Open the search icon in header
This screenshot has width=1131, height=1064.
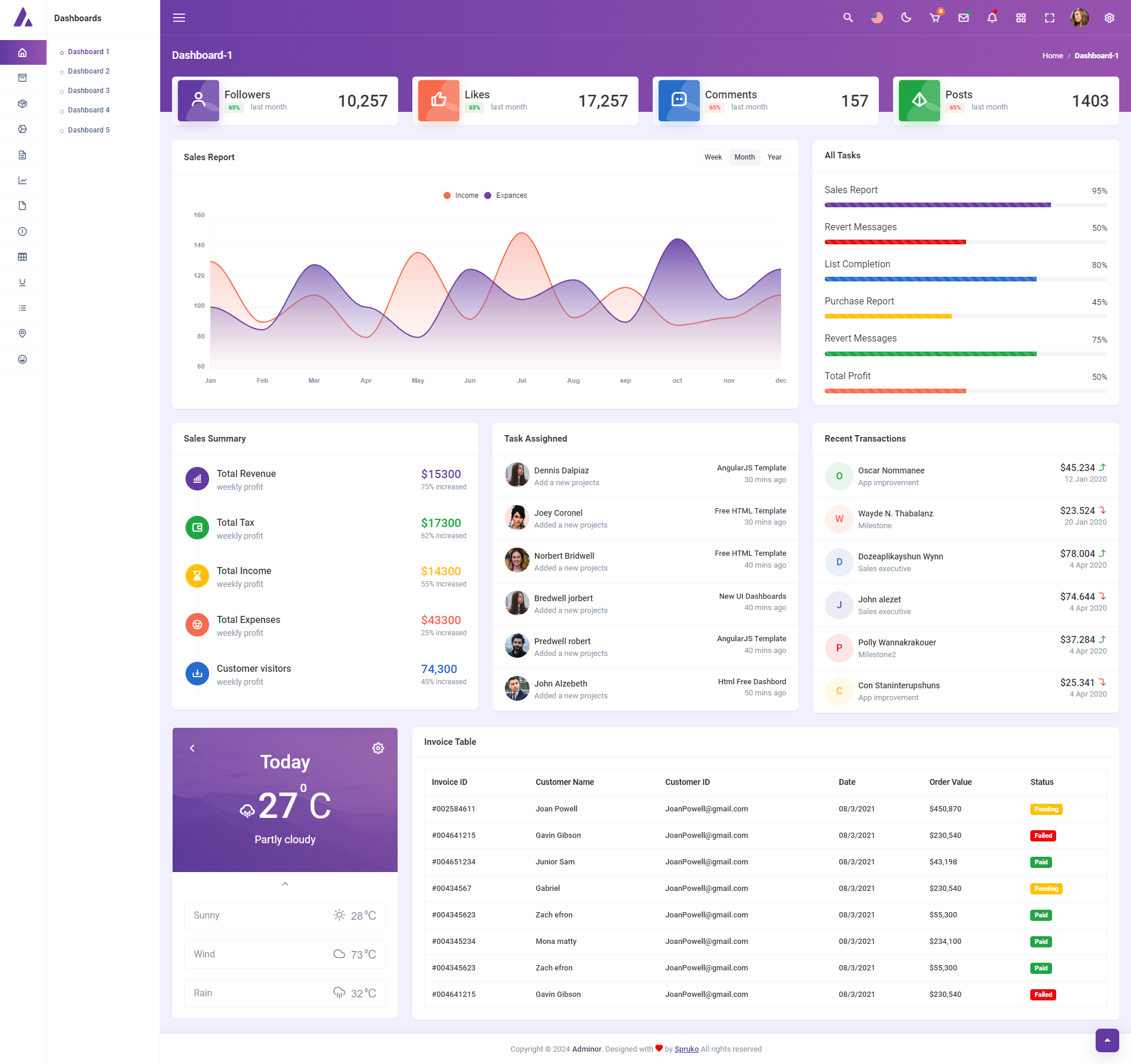coord(848,18)
